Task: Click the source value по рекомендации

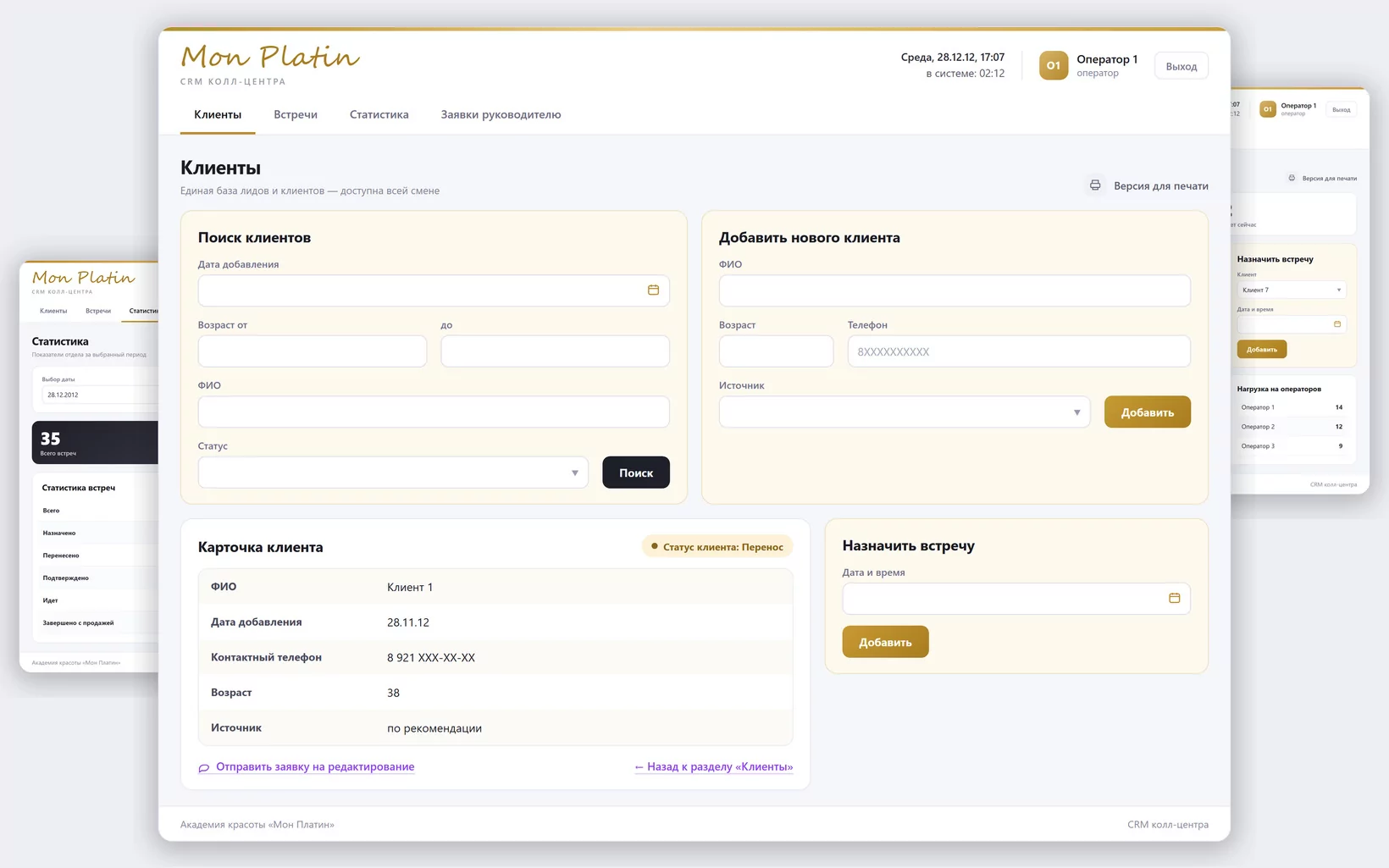Action: pos(434,728)
